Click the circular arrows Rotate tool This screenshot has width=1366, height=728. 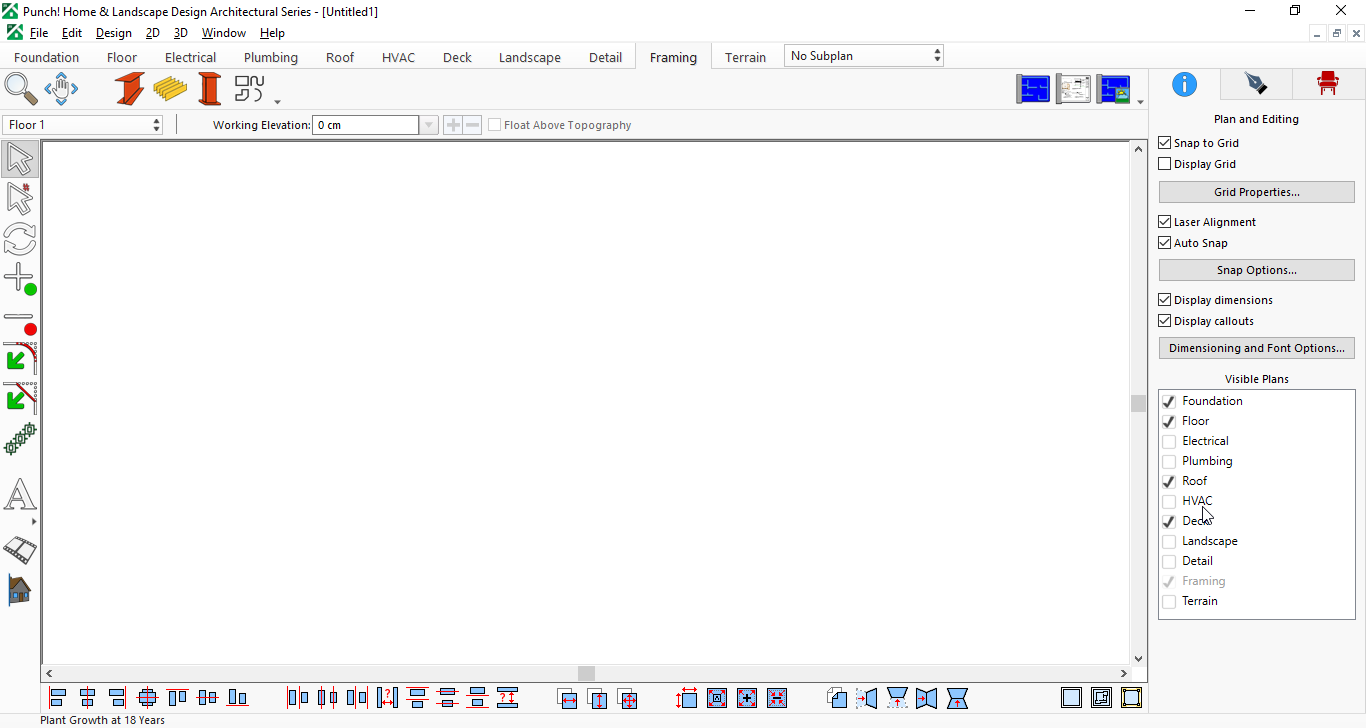tap(20, 239)
